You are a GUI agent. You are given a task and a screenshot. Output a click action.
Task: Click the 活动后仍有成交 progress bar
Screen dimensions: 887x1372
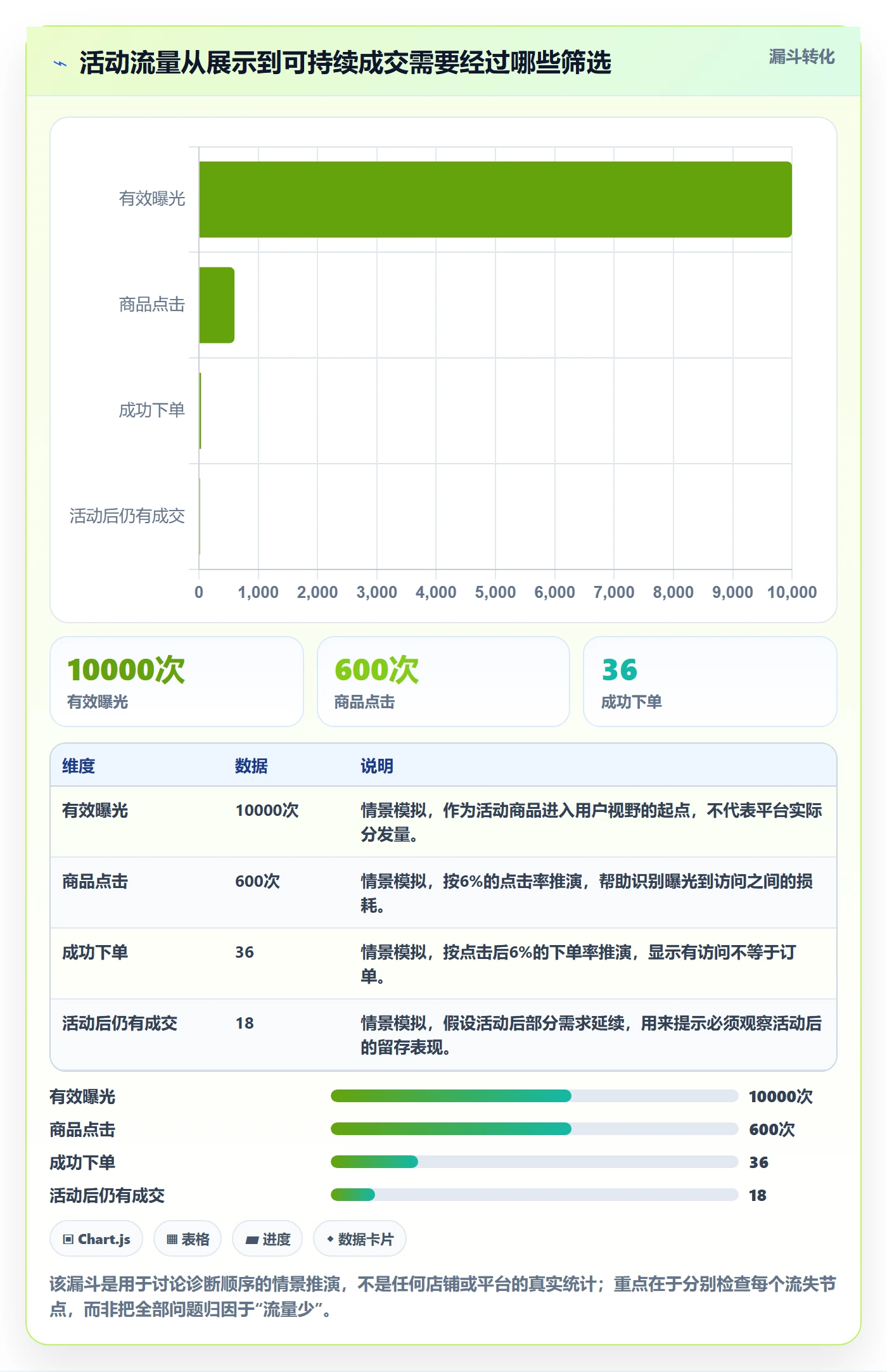click(x=534, y=1195)
